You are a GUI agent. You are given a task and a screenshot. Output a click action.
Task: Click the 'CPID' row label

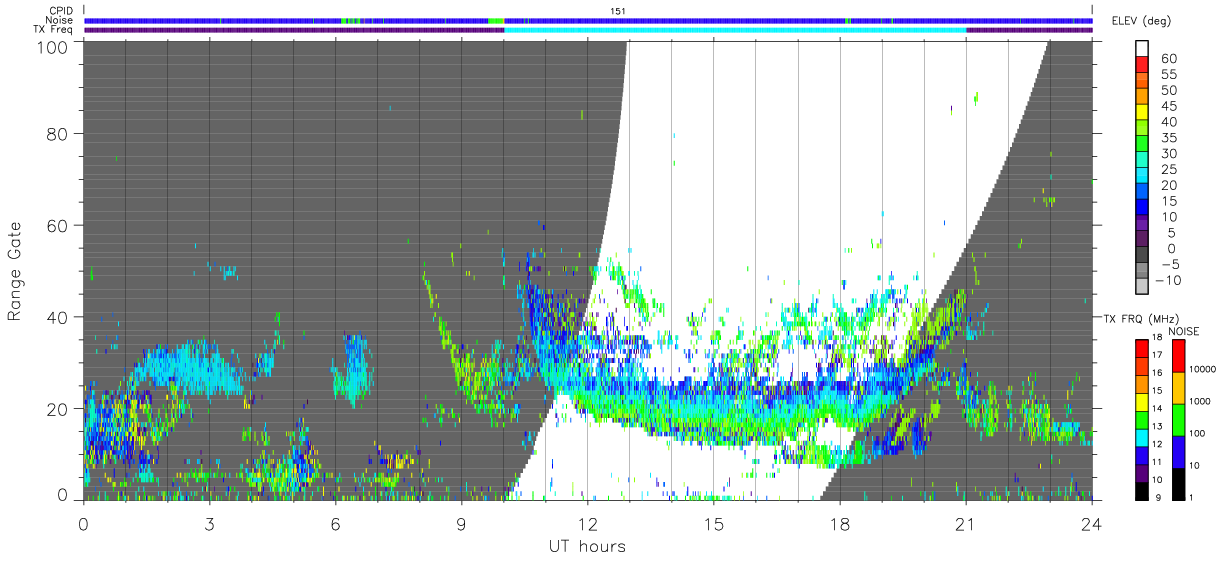click(x=61, y=11)
